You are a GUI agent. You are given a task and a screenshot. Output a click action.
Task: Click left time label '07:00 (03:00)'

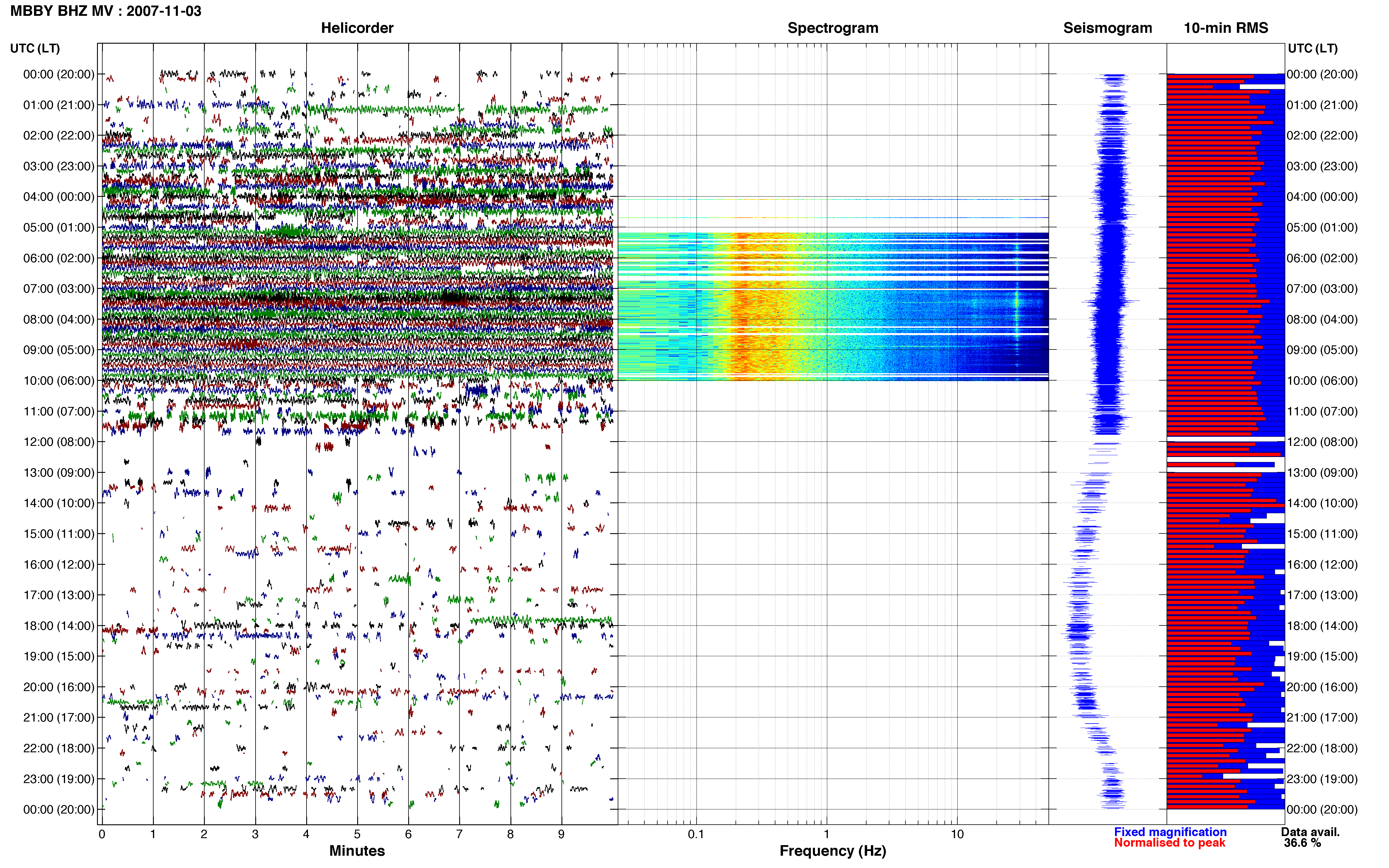(59, 288)
